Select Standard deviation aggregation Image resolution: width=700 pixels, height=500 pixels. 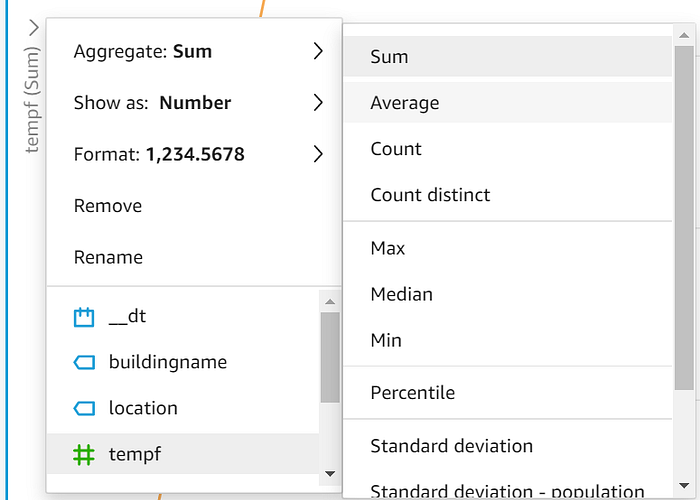click(x=508, y=446)
